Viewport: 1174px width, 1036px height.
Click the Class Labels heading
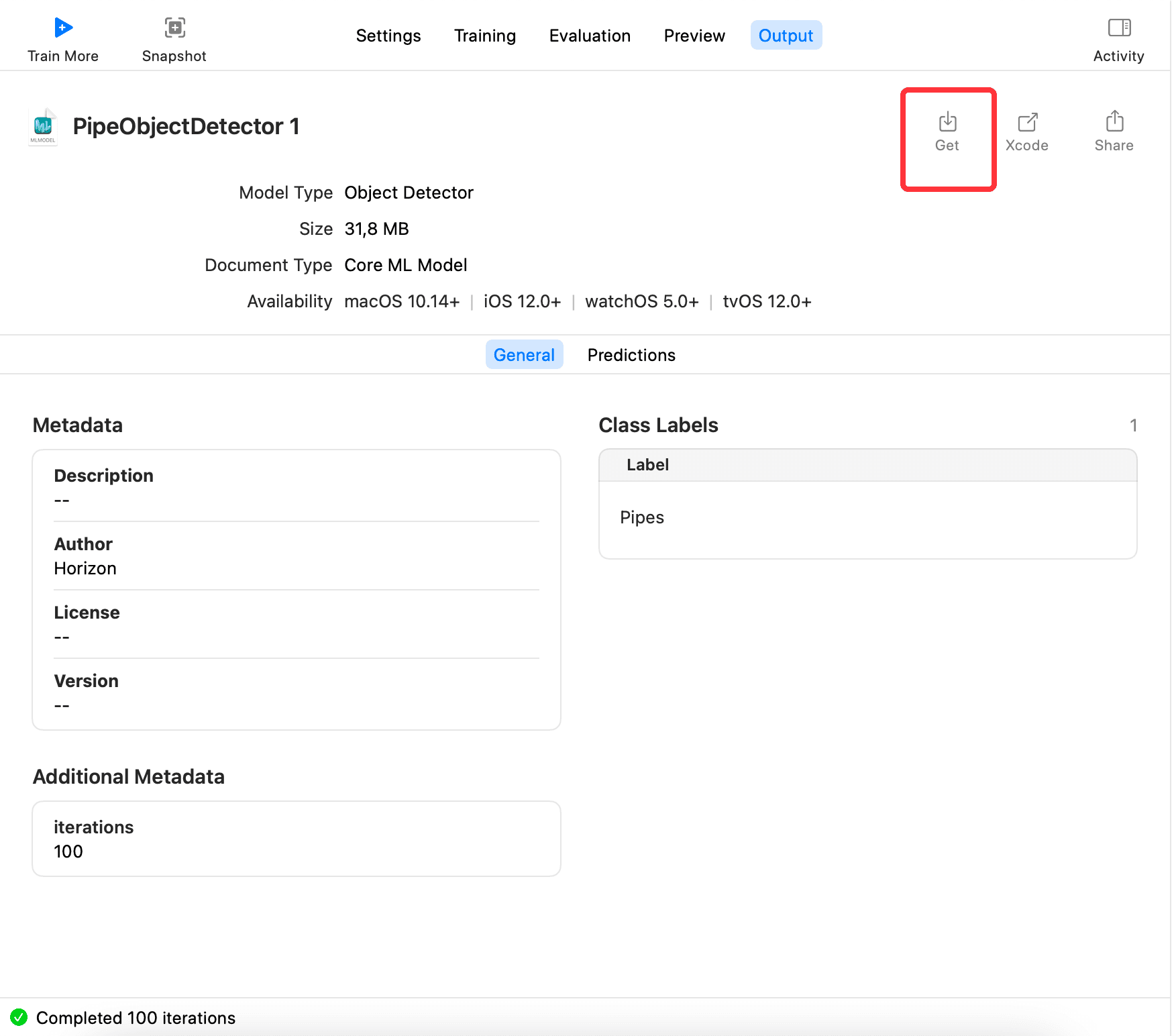(x=658, y=425)
